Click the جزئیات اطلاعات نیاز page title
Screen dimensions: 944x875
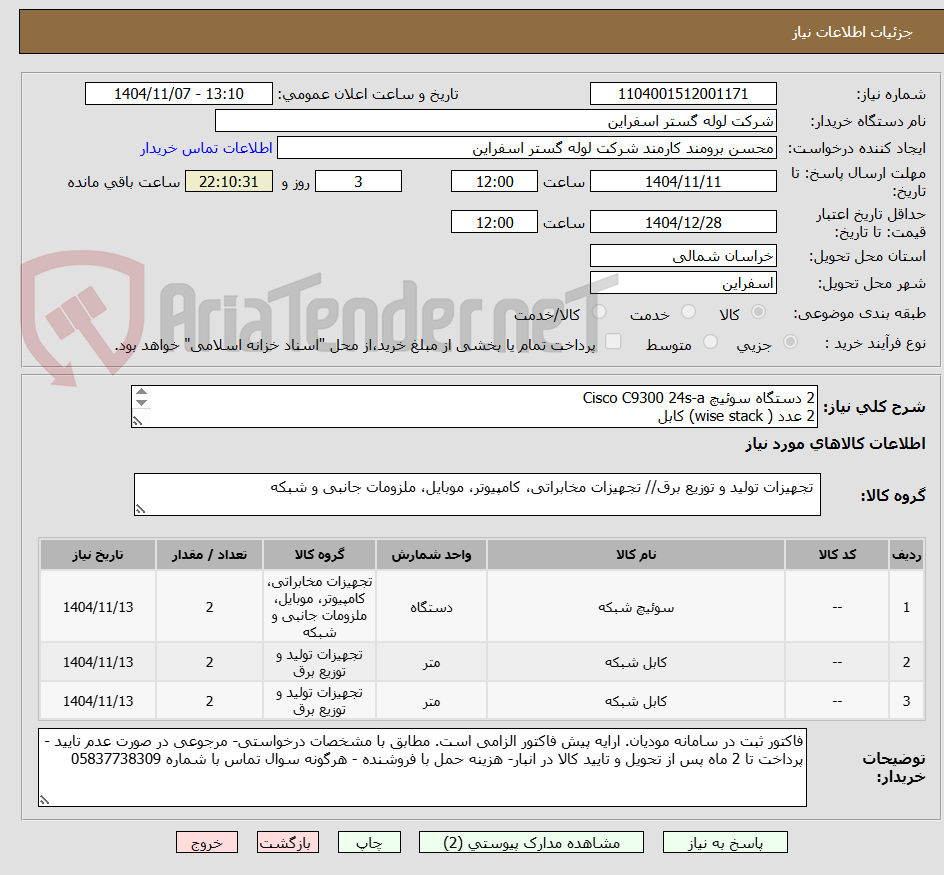pos(852,32)
